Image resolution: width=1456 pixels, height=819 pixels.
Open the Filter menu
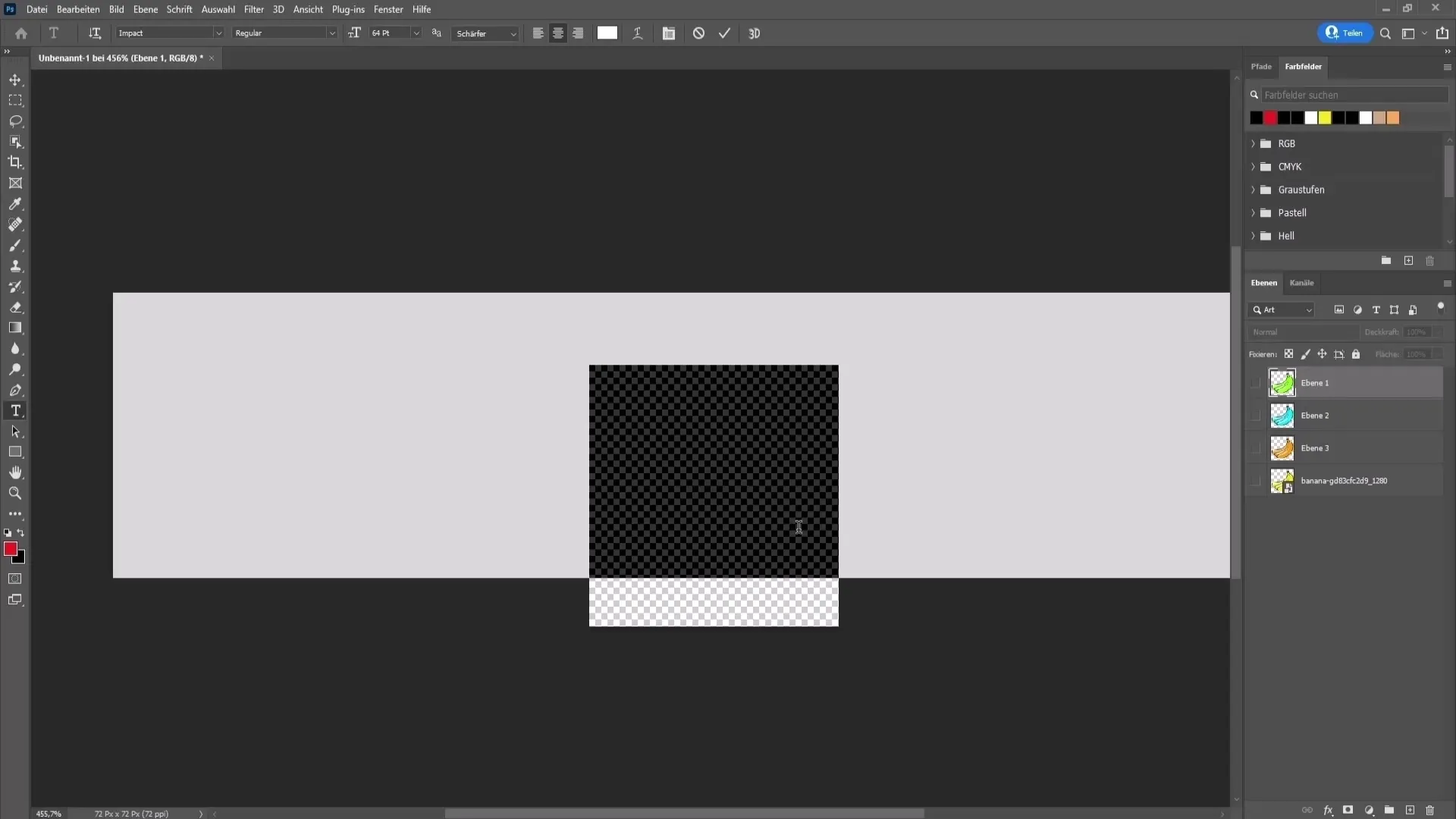tap(254, 9)
